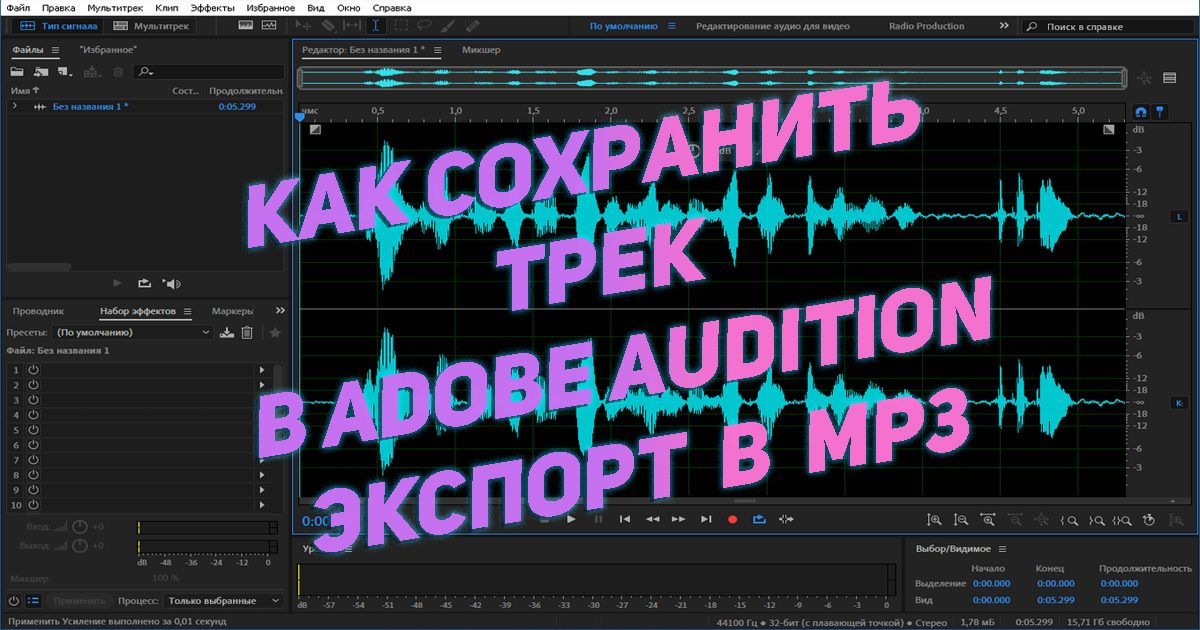Click the overview navigator waveform bar
Viewport: 1200px width, 630px height.
712,77
